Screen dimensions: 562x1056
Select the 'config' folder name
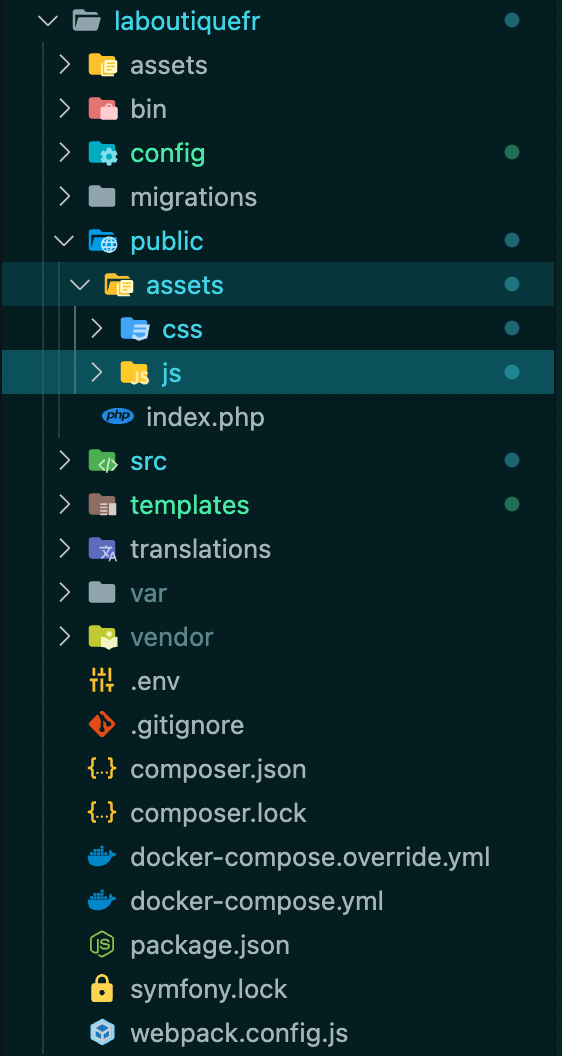[x=168, y=154]
